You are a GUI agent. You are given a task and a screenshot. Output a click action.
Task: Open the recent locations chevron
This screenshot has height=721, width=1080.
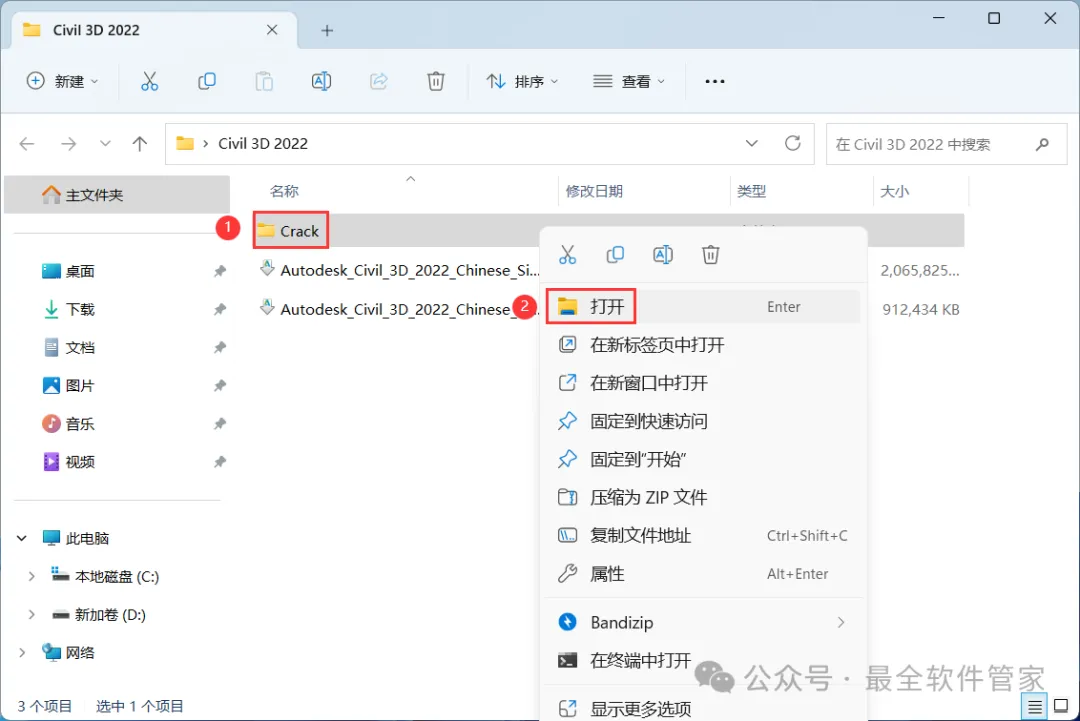105,144
